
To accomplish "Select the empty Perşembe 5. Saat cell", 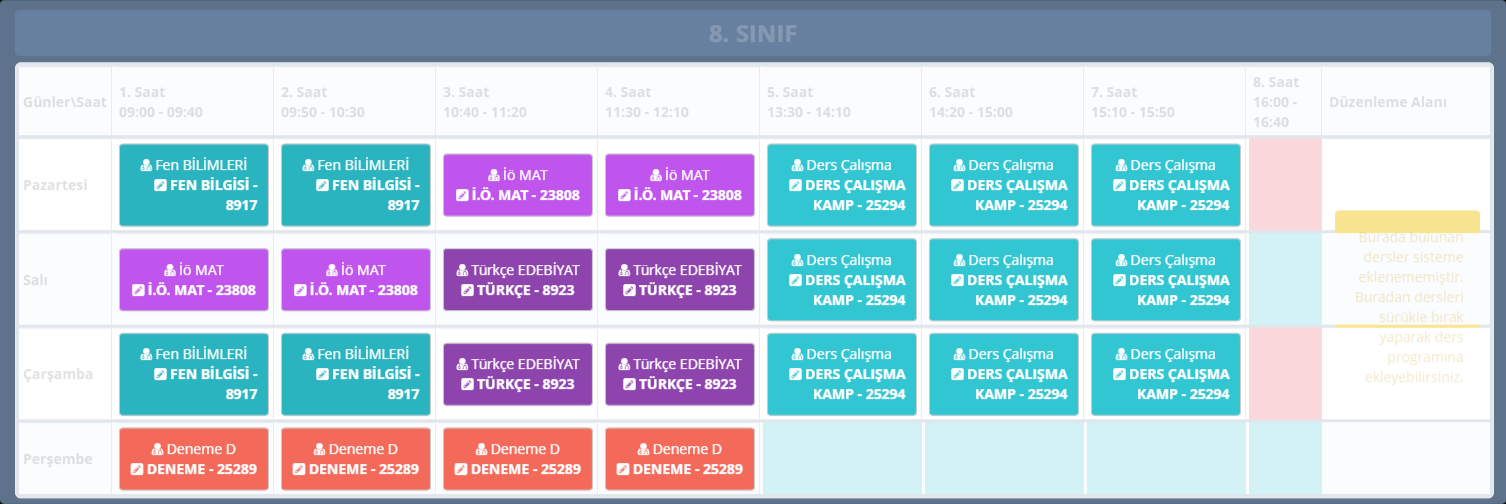I will (841, 459).
